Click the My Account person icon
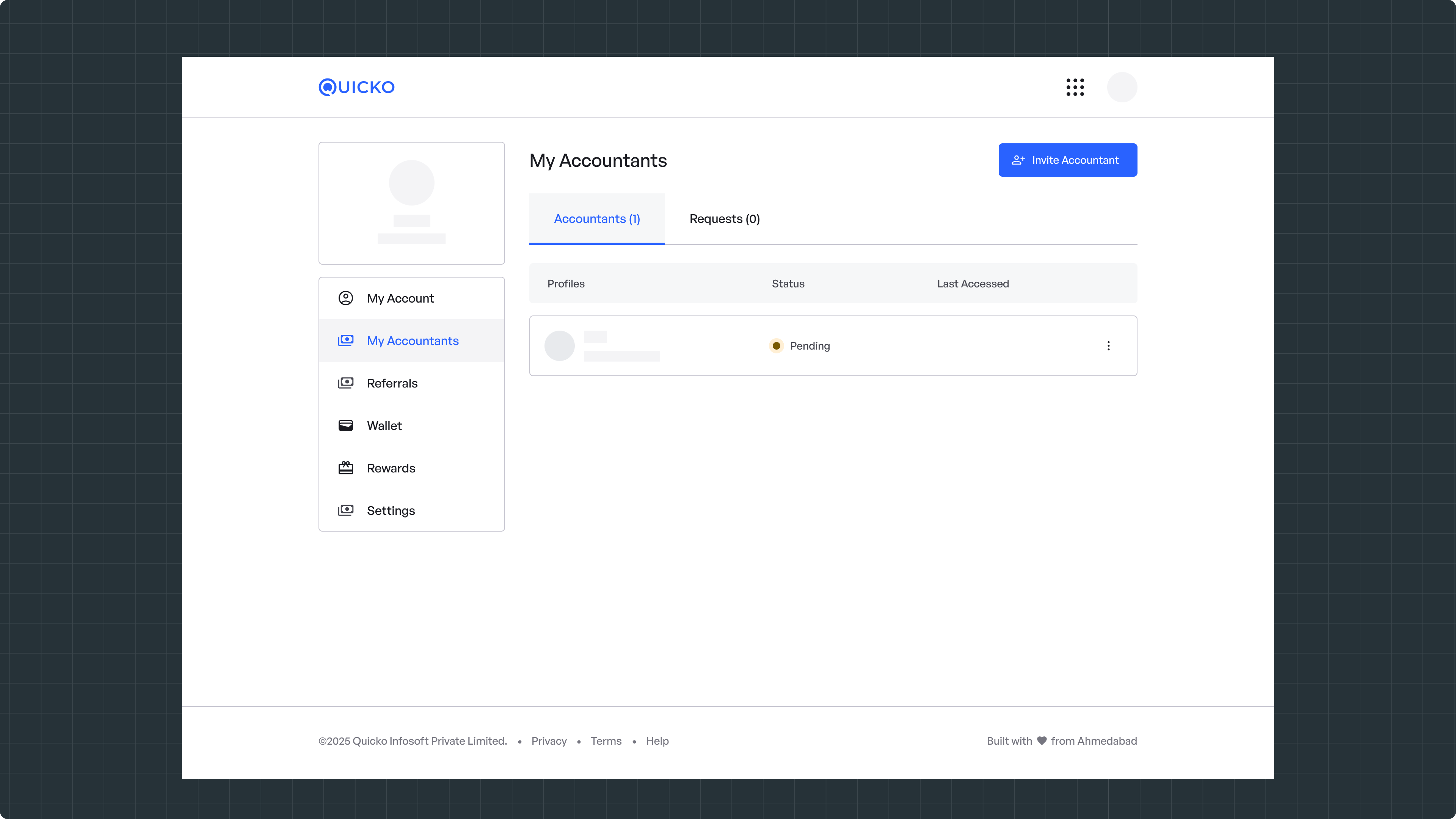 346,298
